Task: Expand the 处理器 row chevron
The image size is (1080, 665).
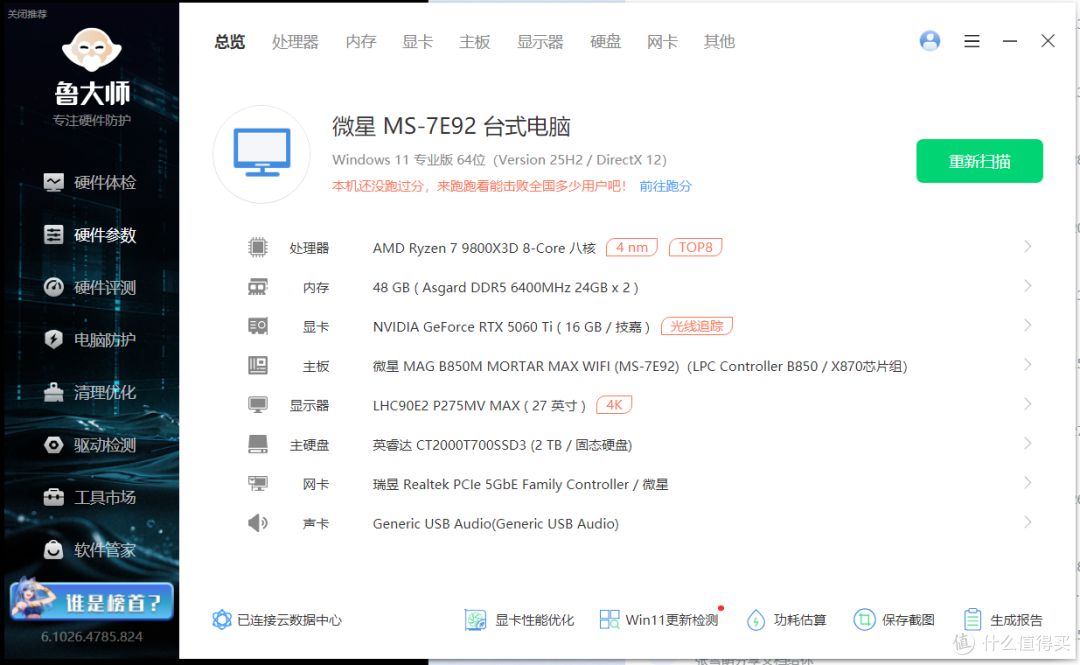Action: pos(1028,247)
